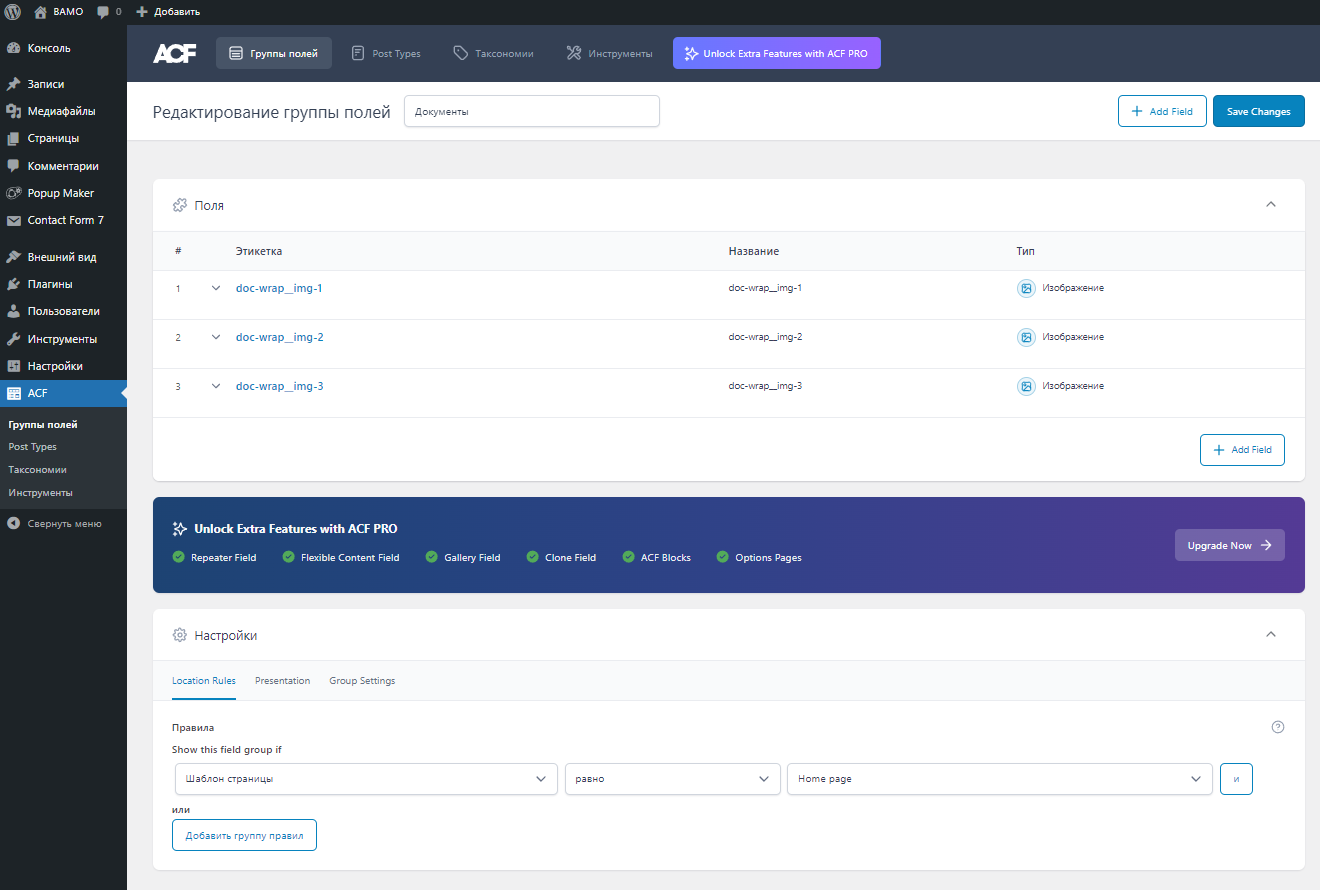Click field name text doc-wrap__img-2 in Название column
Viewport: 1320px width, 890px height.
pyautogui.click(x=765, y=337)
